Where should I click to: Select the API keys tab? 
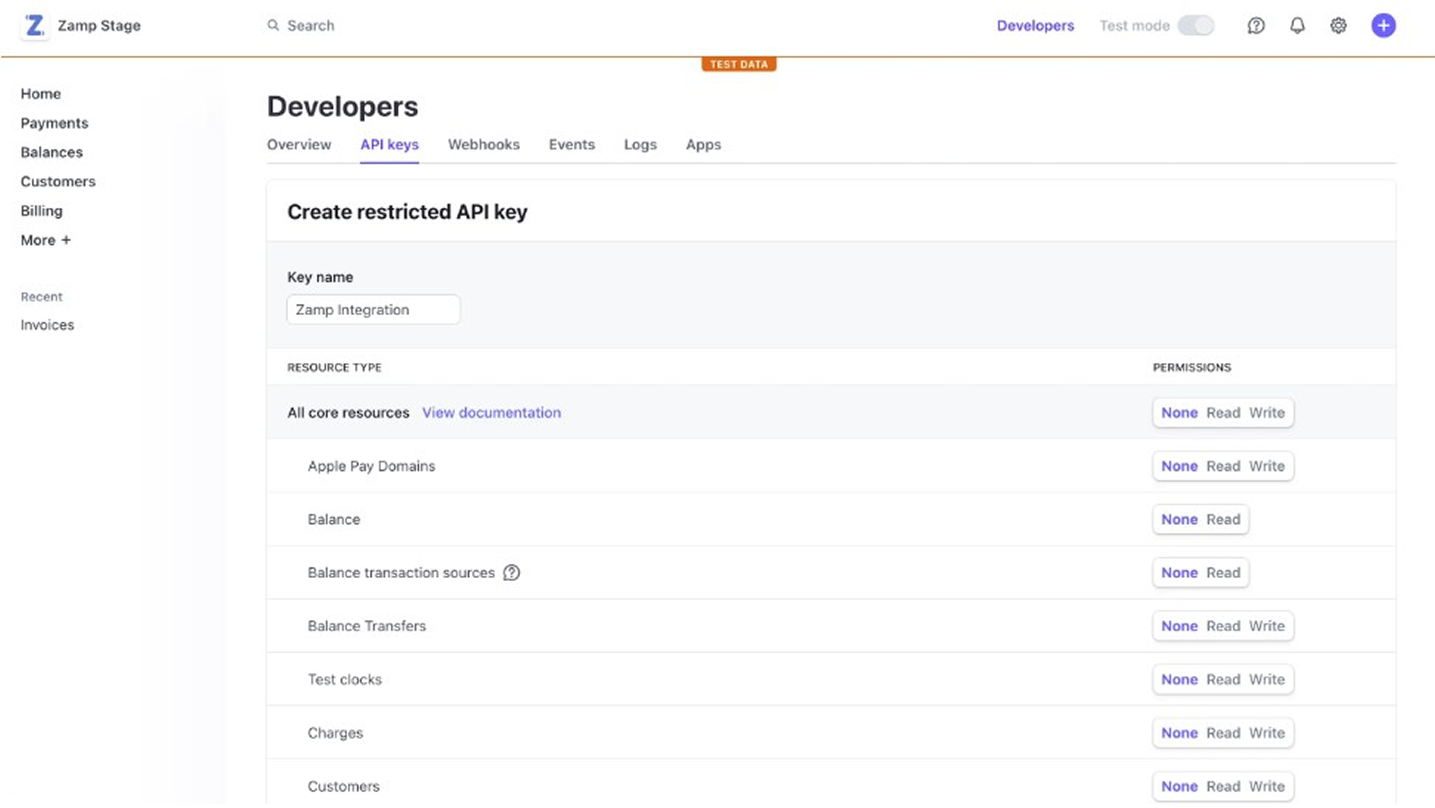[x=389, y=145]
